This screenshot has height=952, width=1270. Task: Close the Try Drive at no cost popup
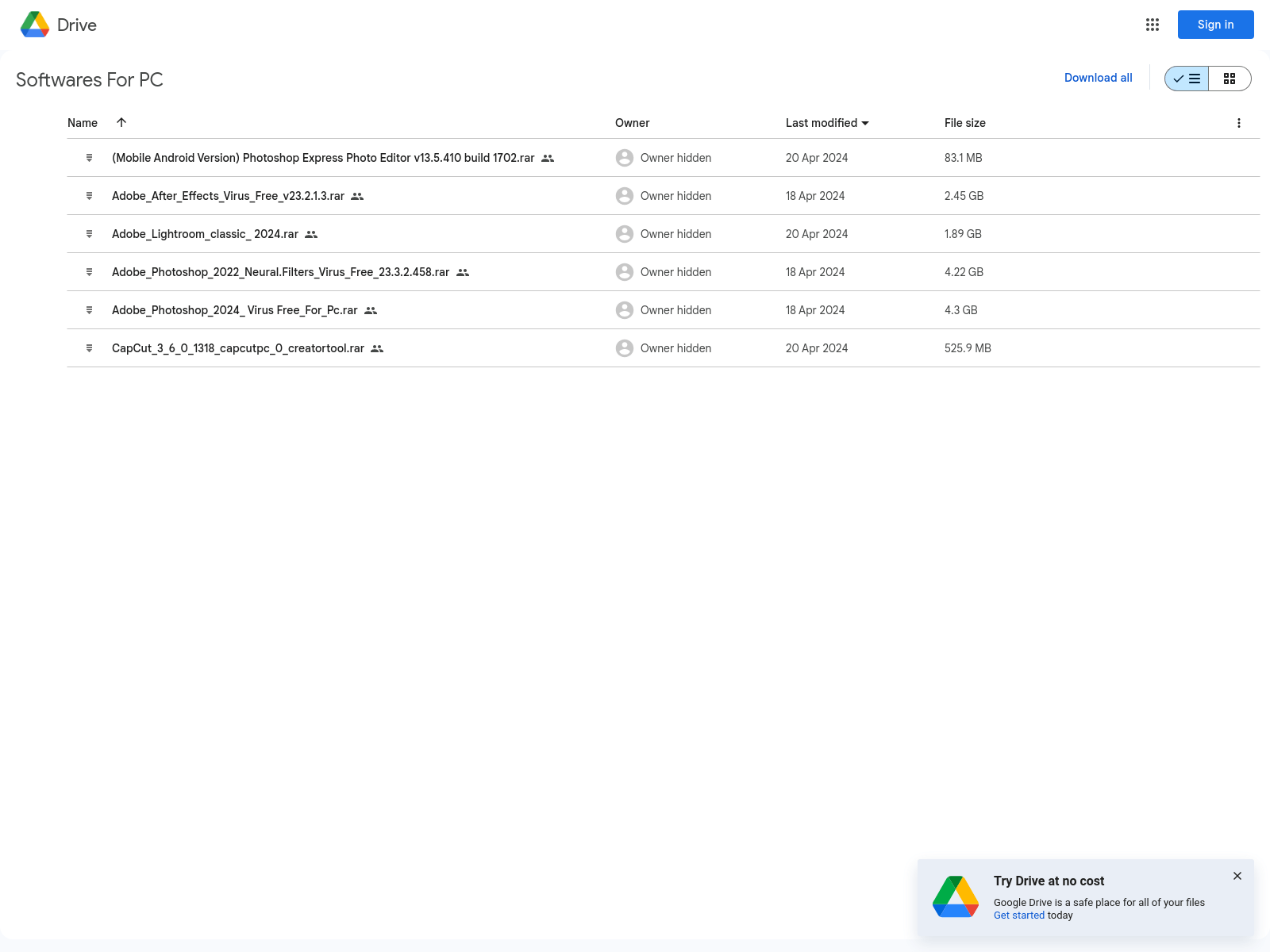click(1237, 876)
